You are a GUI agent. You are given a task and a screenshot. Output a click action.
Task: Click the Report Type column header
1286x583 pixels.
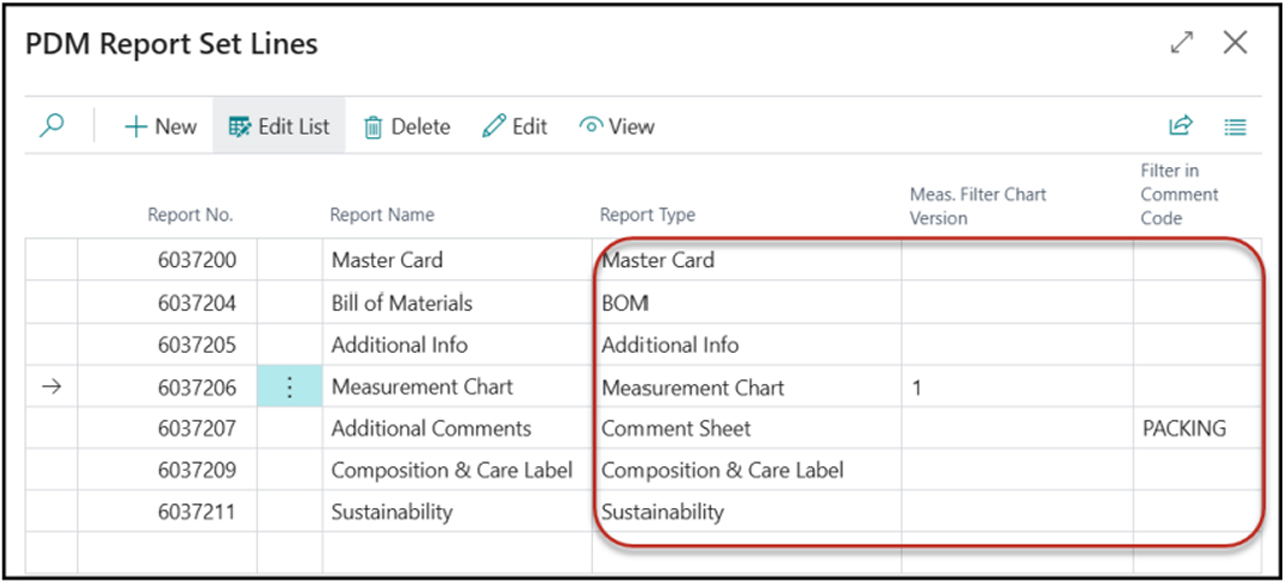pos(647,215)
